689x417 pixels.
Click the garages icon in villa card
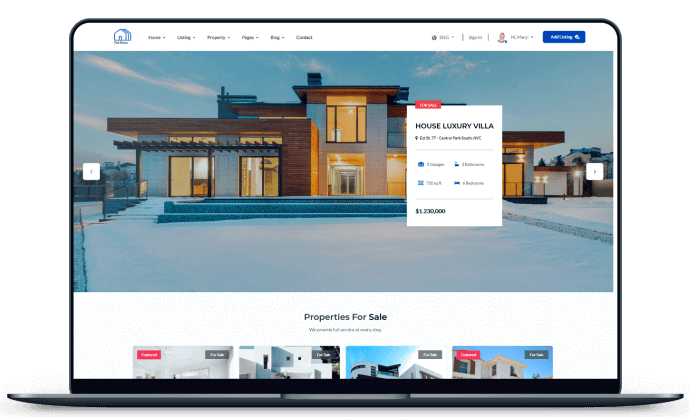point(420,163)
